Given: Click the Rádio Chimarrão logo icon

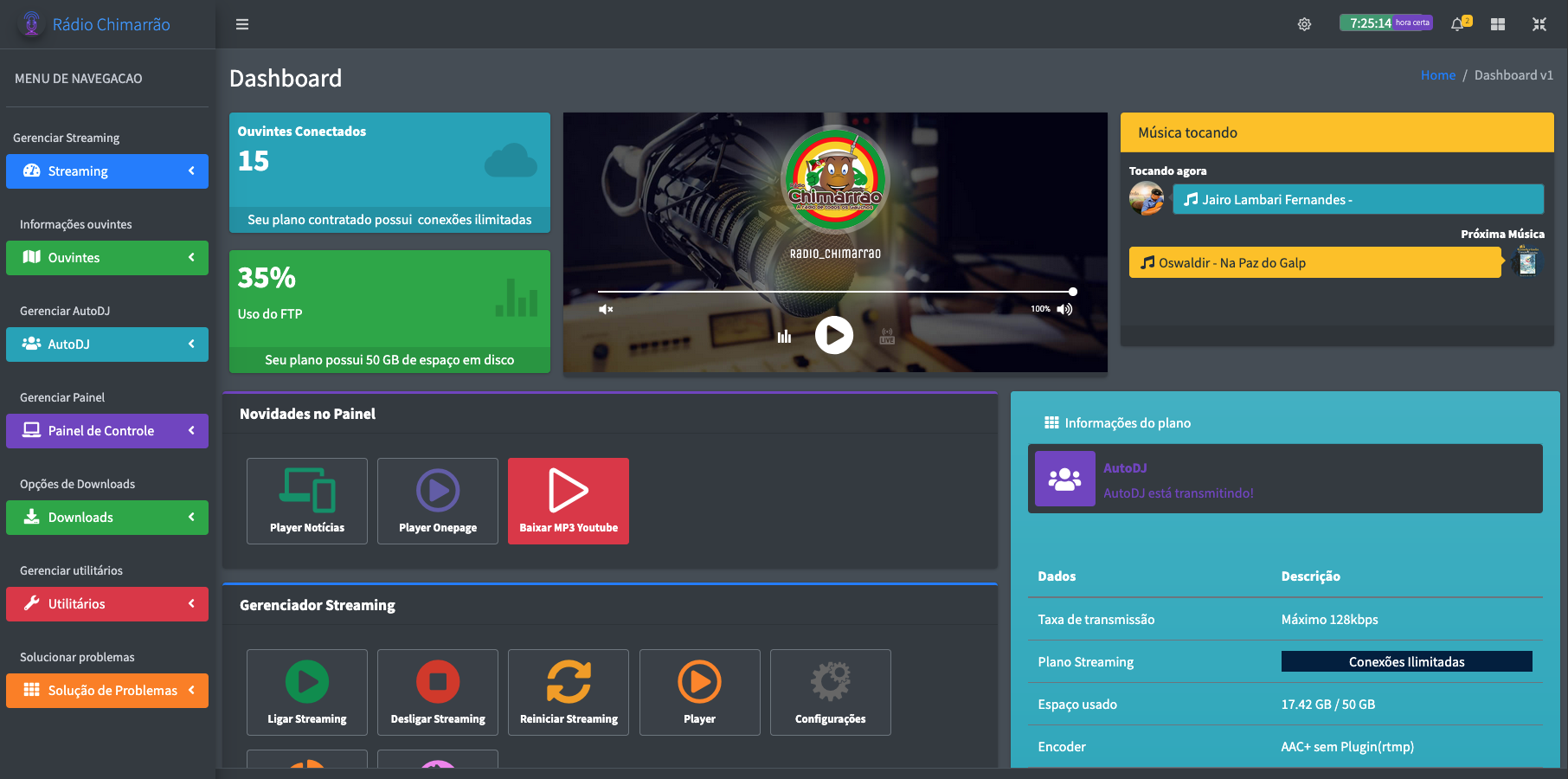Looking at the screenshot, I should point(31,23).
